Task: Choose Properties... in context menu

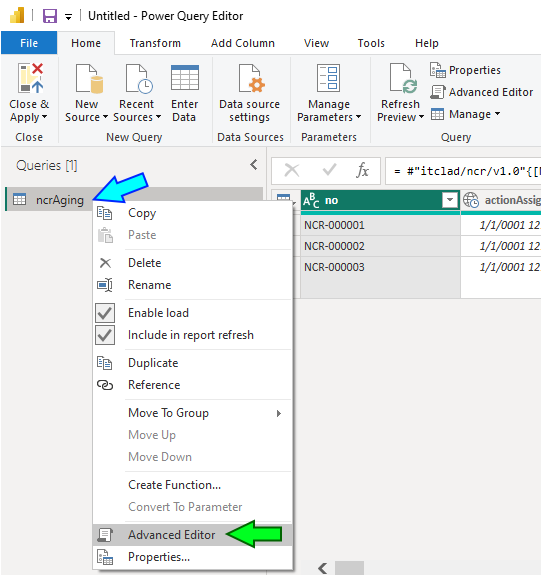Action: [192, 557]
